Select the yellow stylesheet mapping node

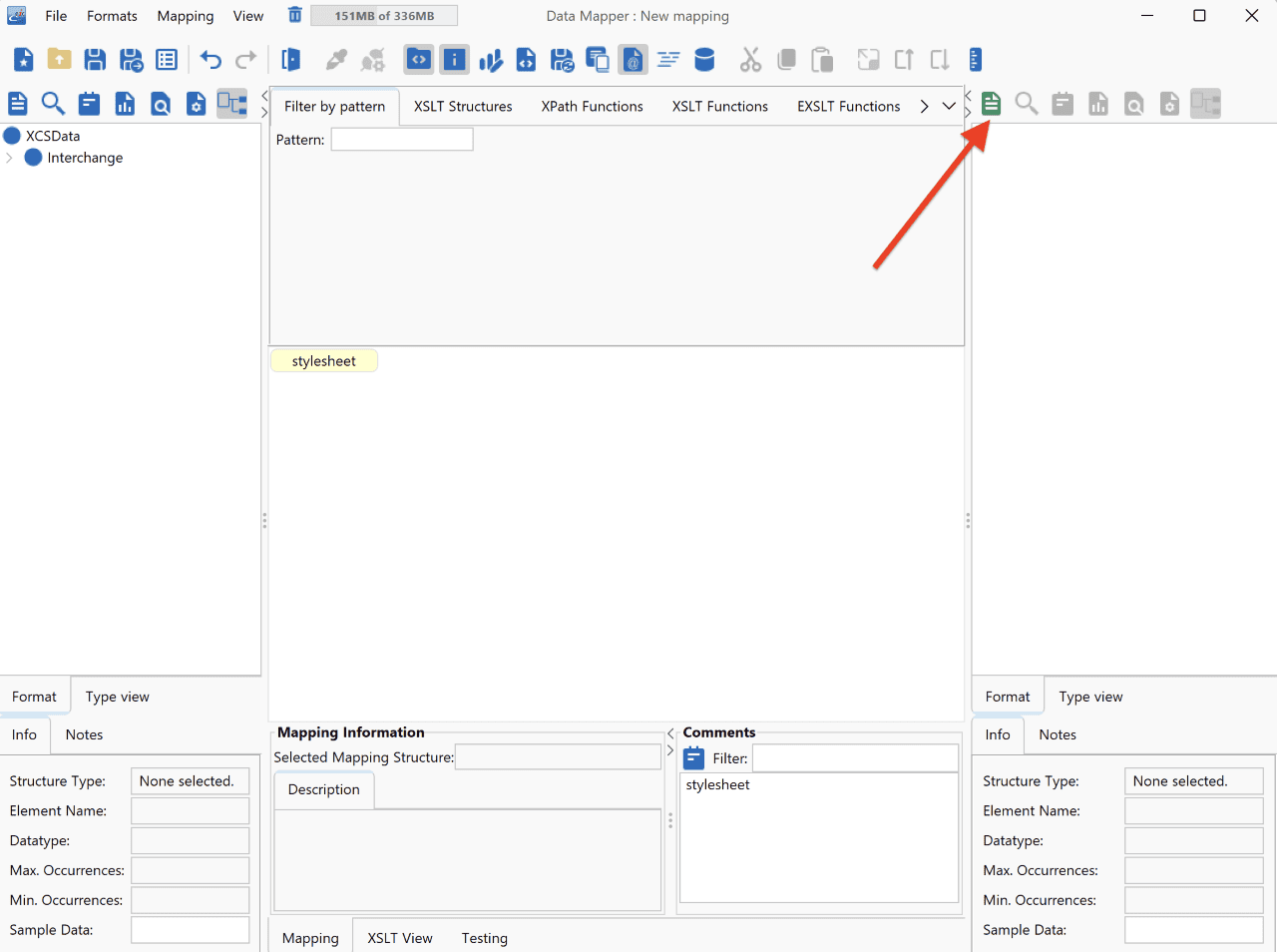click(324, 361)
